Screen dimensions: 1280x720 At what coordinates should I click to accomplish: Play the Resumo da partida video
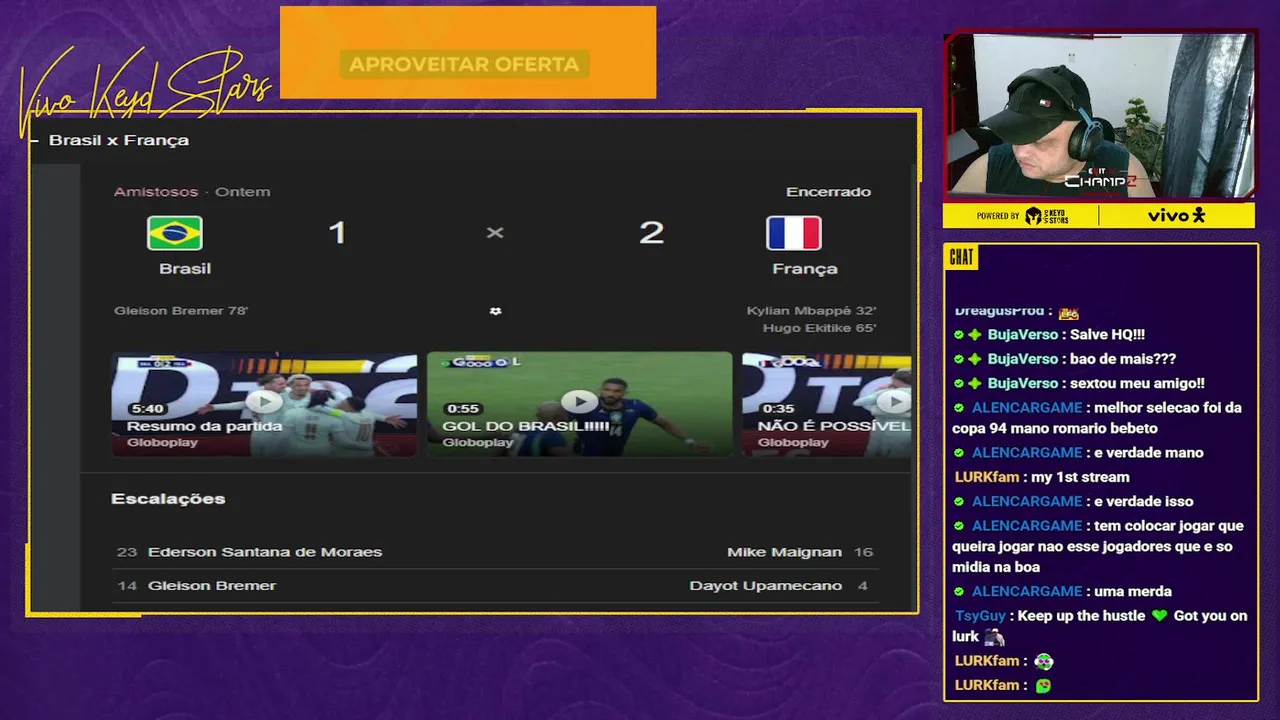[264, 402]
